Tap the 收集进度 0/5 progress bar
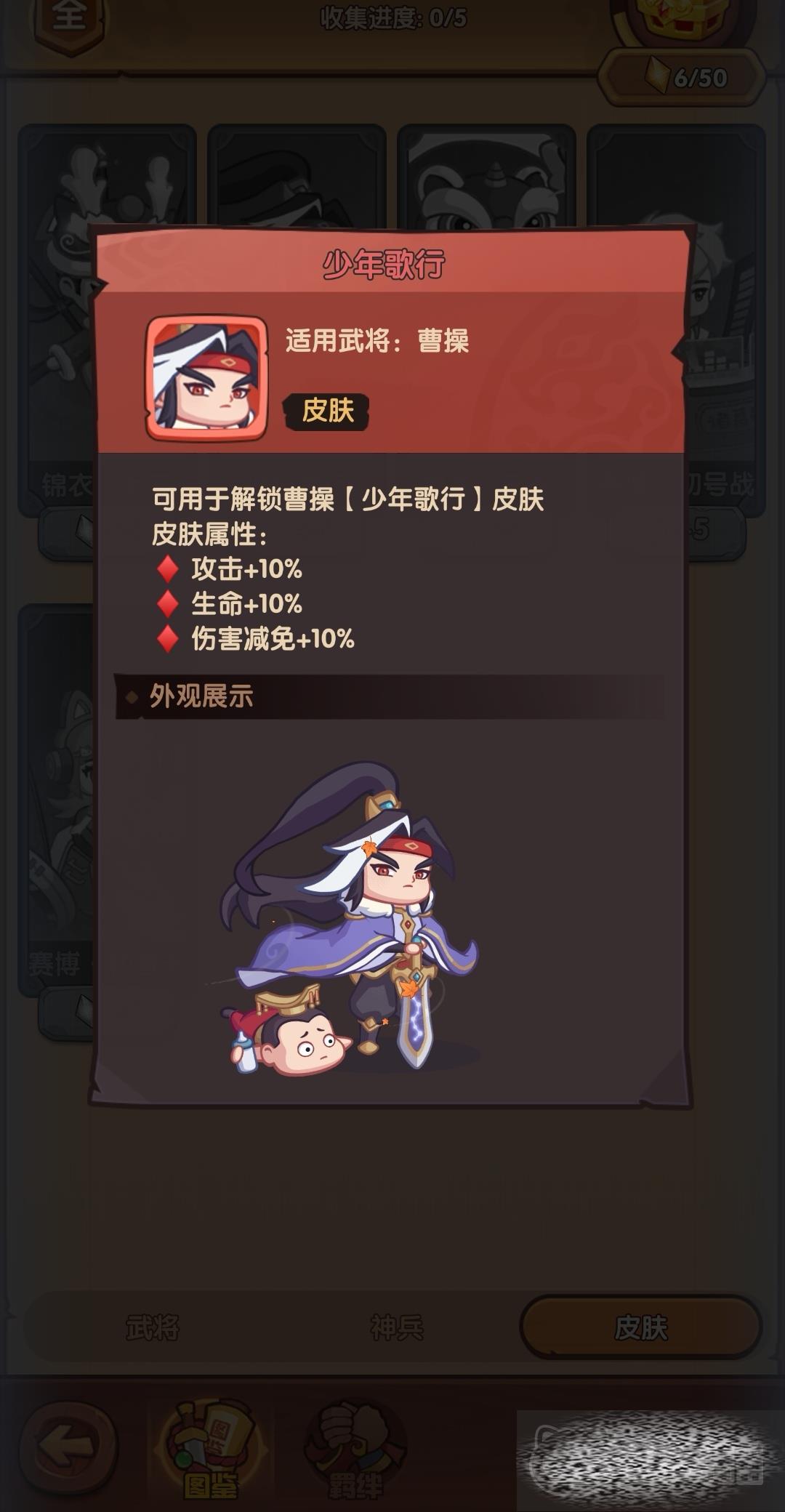Viewport: 785px width, 1512px height. tap(393, 19)
